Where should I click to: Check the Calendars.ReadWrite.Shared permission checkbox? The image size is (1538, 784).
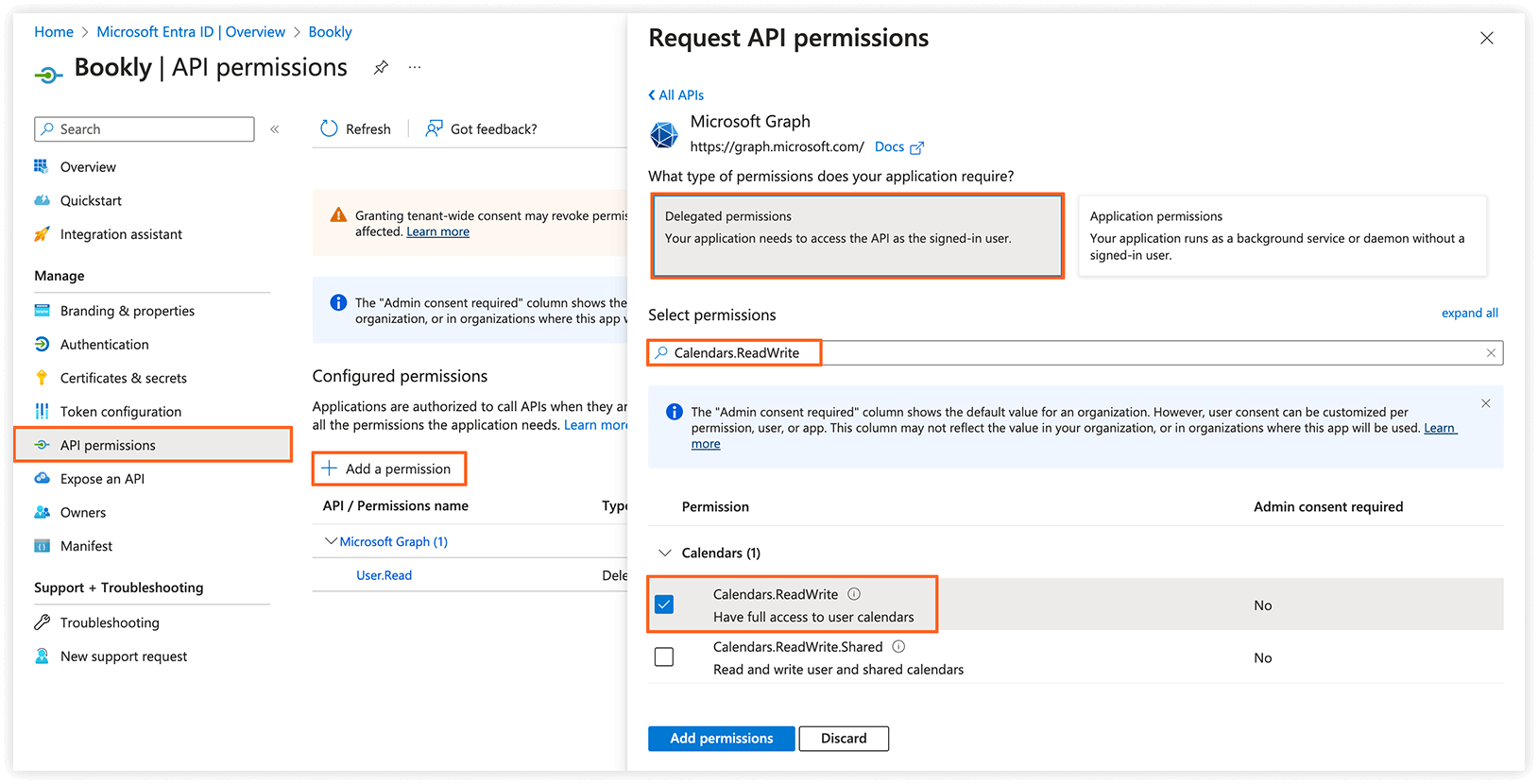tap(664, 656)
